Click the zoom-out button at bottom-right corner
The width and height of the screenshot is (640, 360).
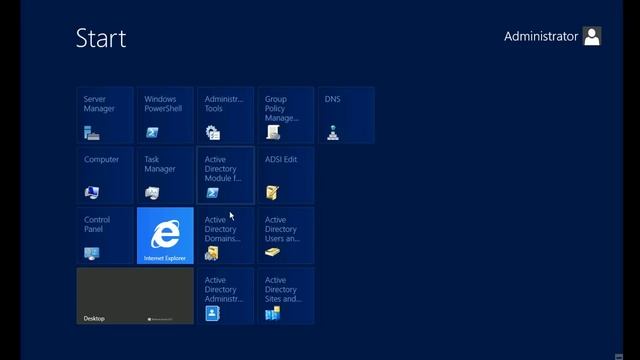click(619, 357)
